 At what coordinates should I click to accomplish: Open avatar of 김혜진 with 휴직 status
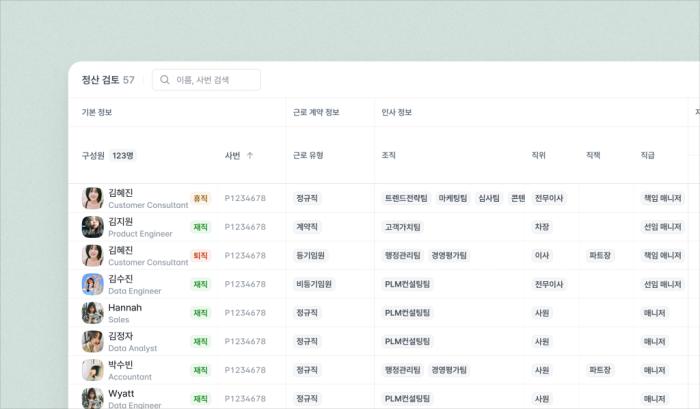click(x=93, y=198)
